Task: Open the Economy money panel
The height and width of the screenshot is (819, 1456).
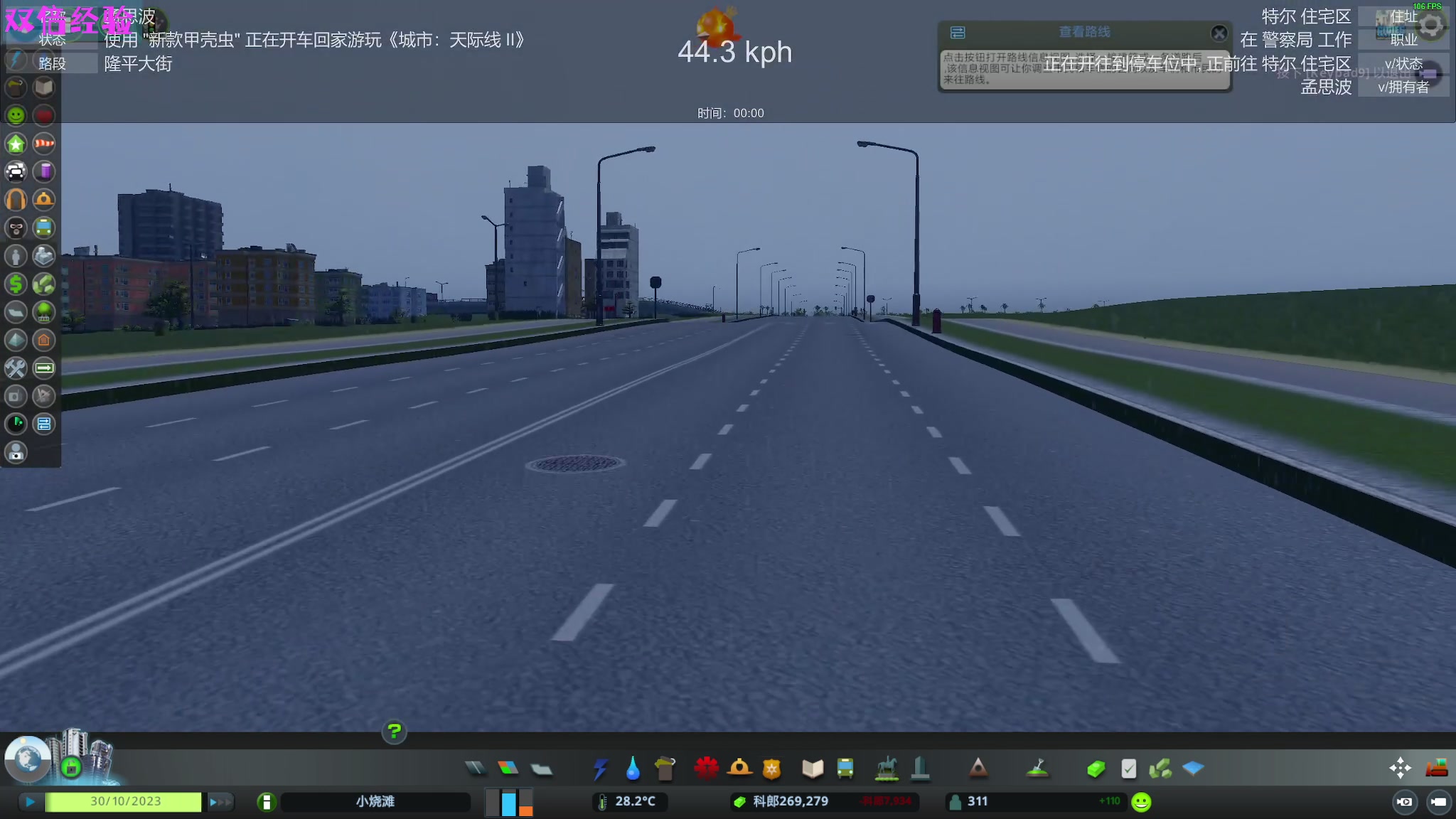Action: [x=1096, y=769]
